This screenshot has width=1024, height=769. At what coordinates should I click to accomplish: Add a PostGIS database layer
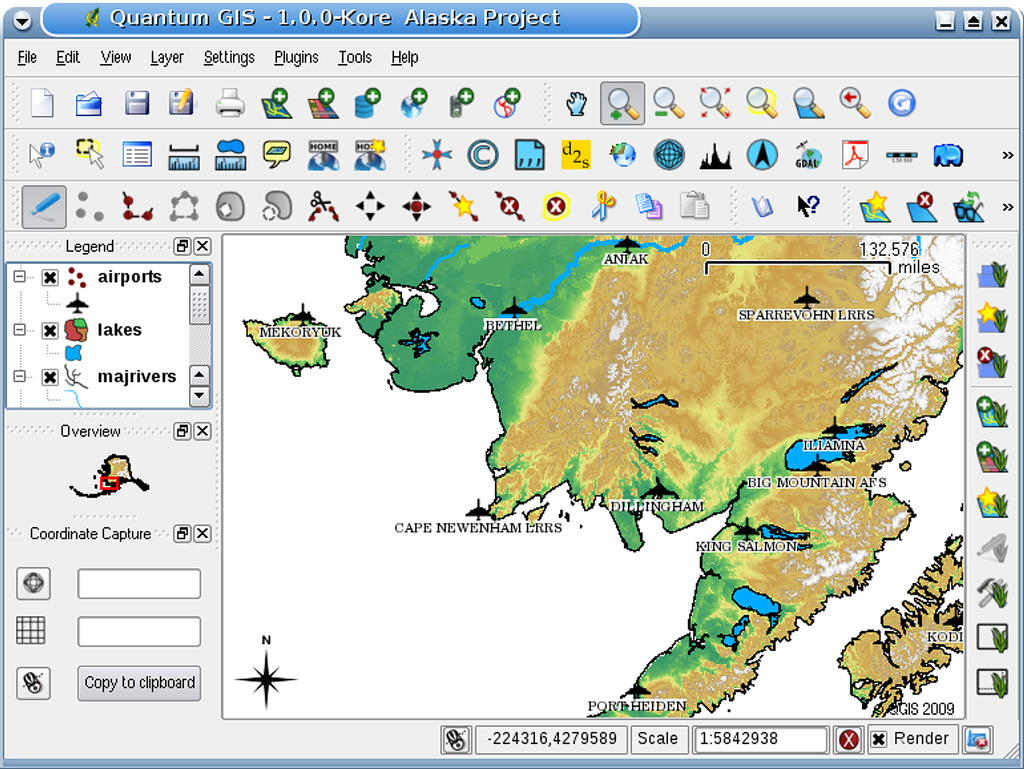pos(368,103)
